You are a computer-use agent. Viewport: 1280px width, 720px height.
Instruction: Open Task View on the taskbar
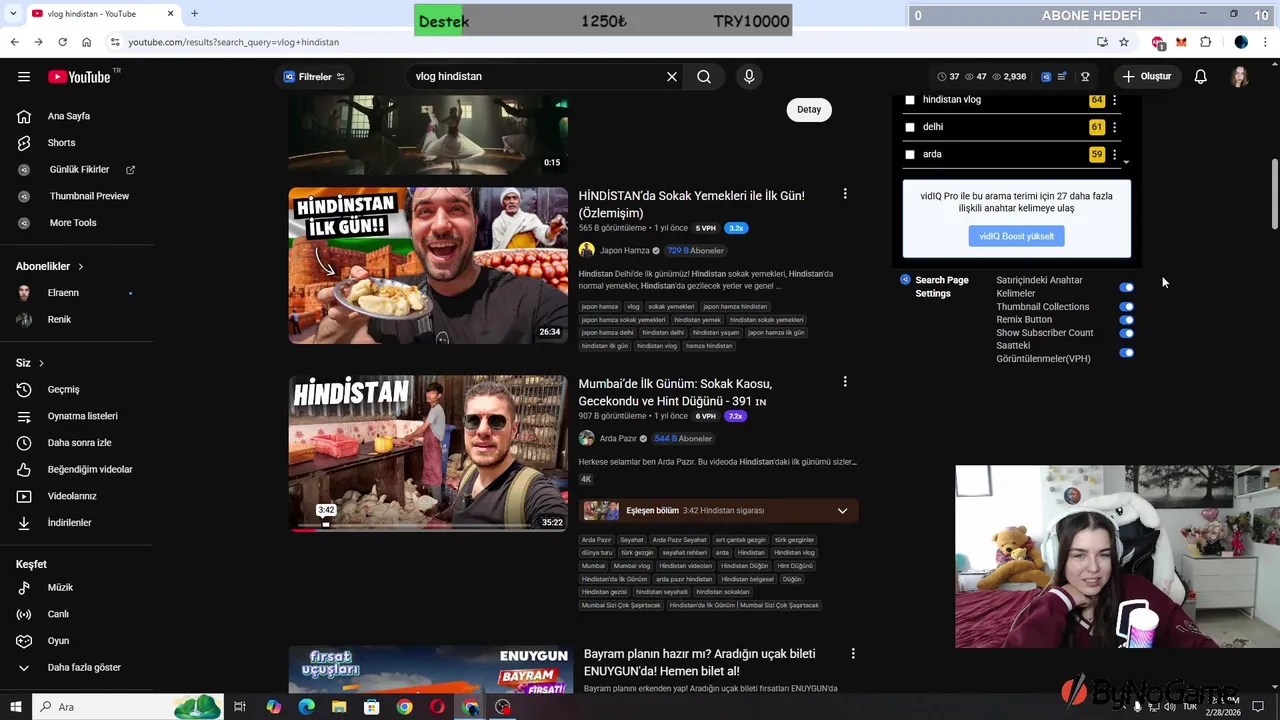[x=240, y=707]
